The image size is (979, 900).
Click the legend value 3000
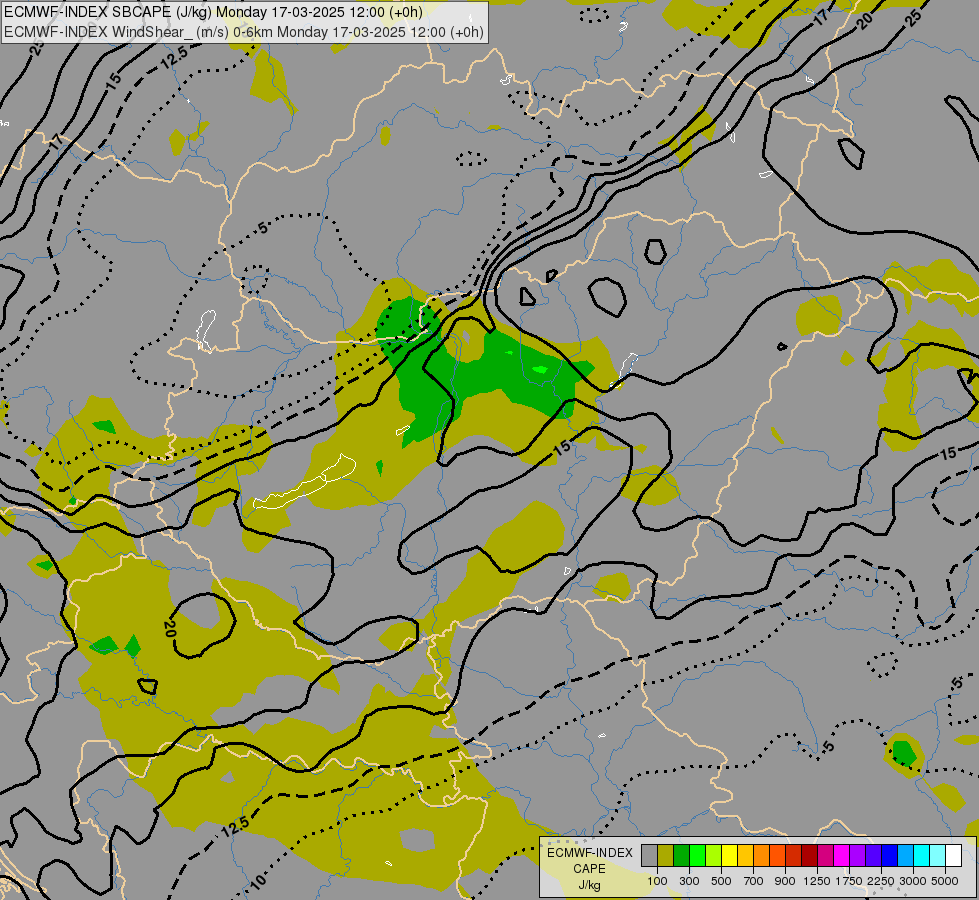point(913,881)
